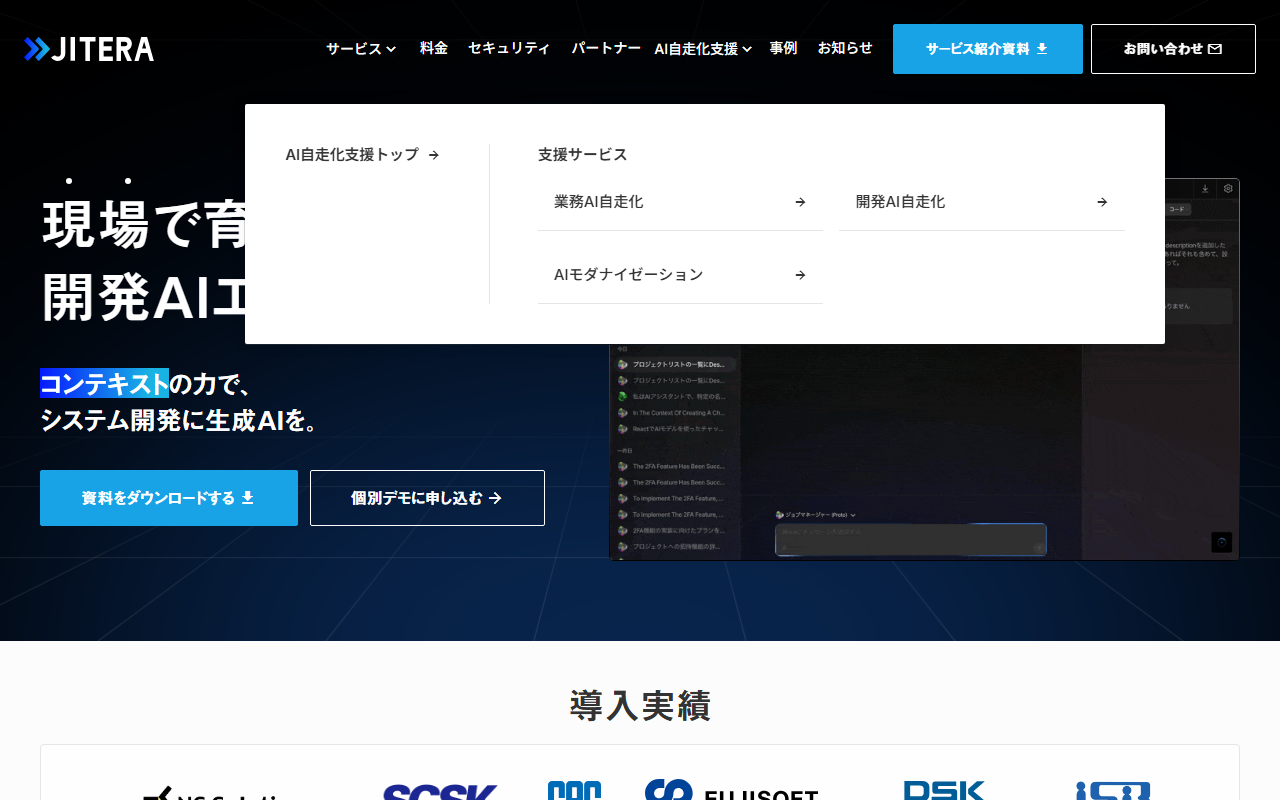The image size is (1280, 800).
Task: Go to the セキュリティ page
Action: click(x=509, y=48)
